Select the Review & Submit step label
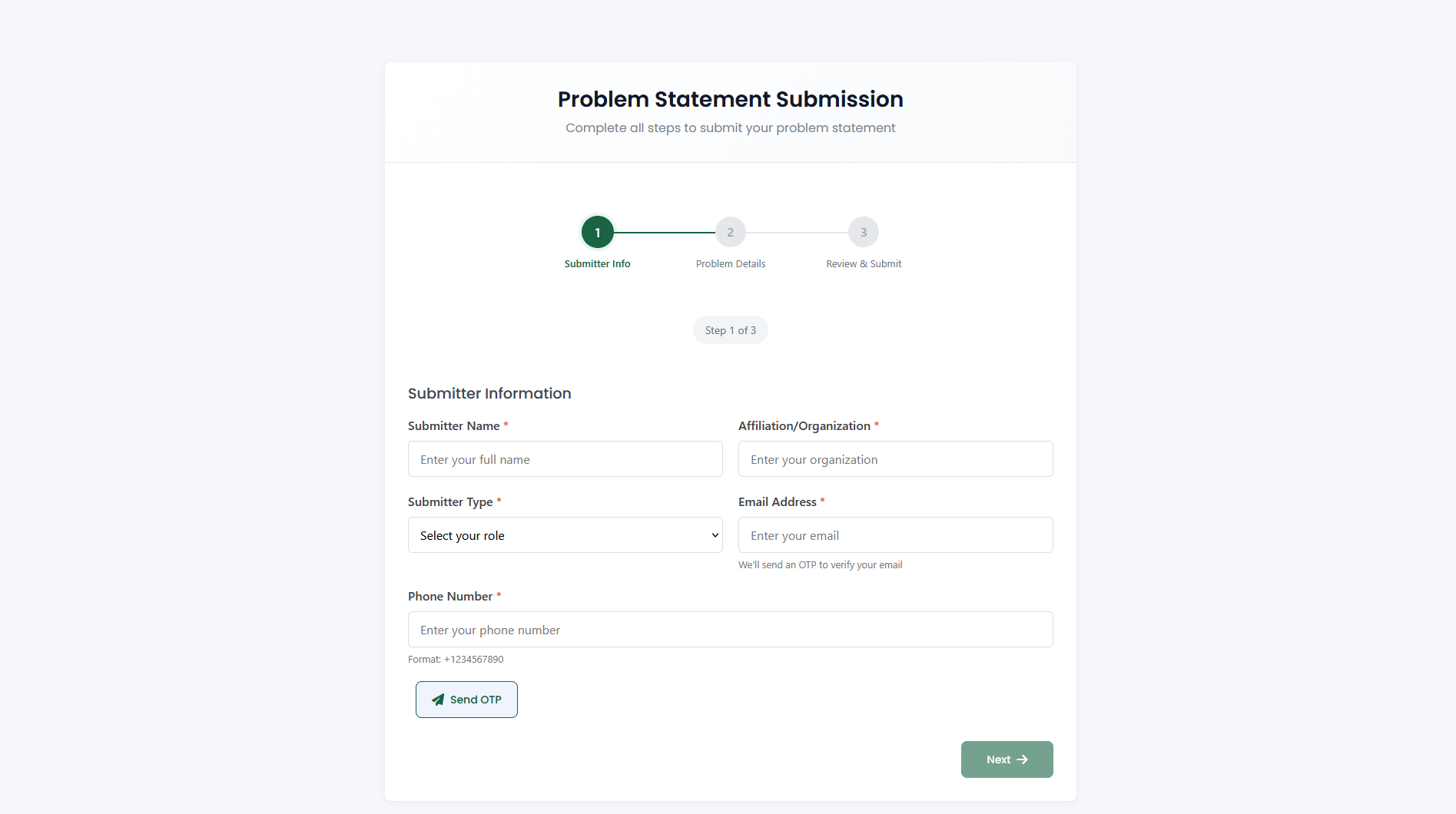The image size is (1456, 814). (863, 263)
